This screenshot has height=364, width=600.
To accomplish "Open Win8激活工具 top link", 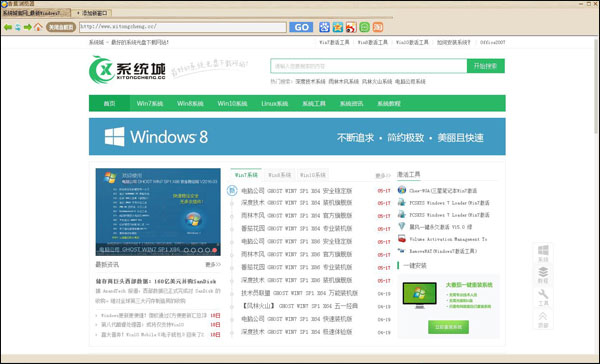I will coord(373,42).
